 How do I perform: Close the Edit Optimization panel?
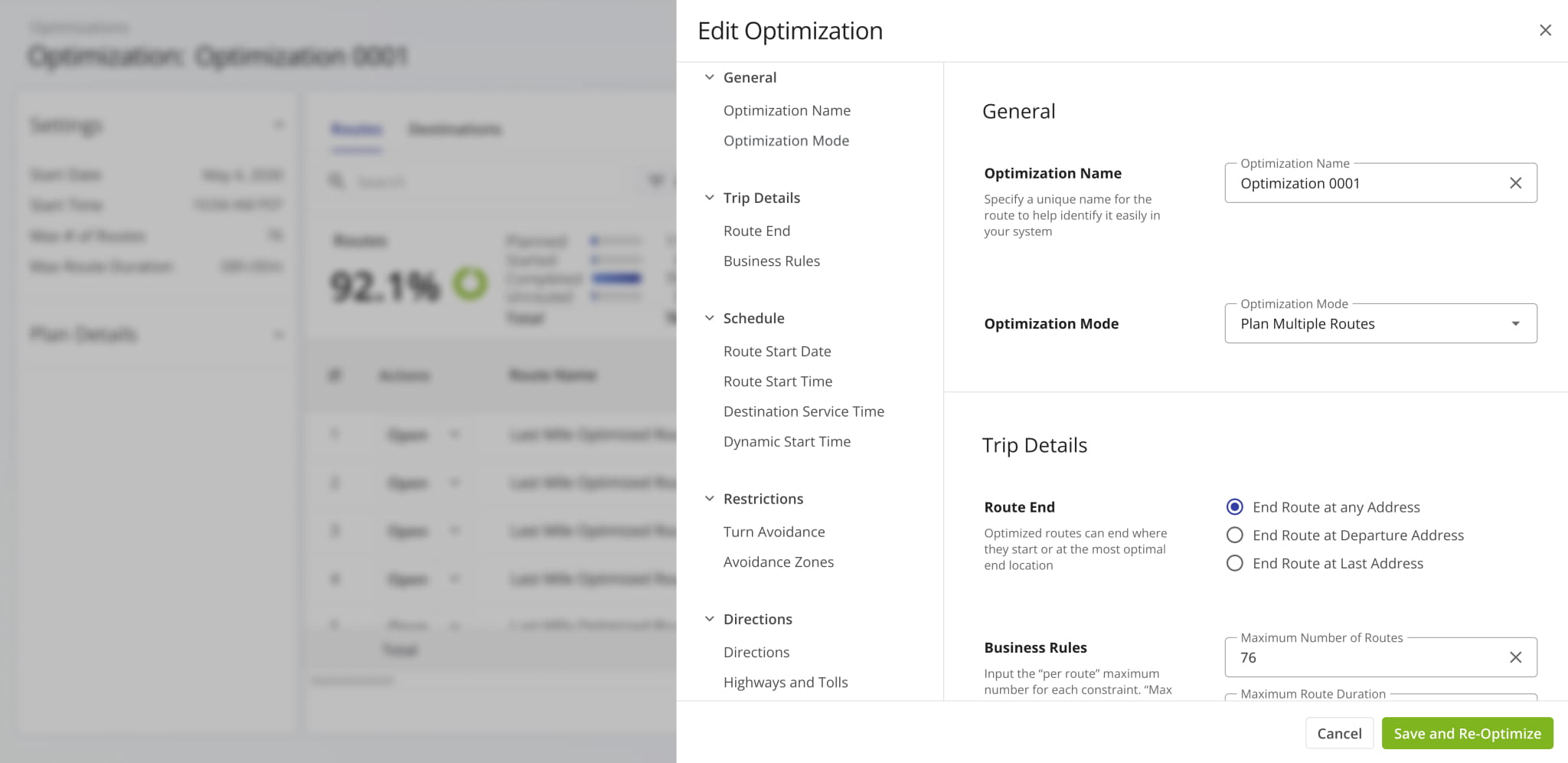click(1546, 30)
